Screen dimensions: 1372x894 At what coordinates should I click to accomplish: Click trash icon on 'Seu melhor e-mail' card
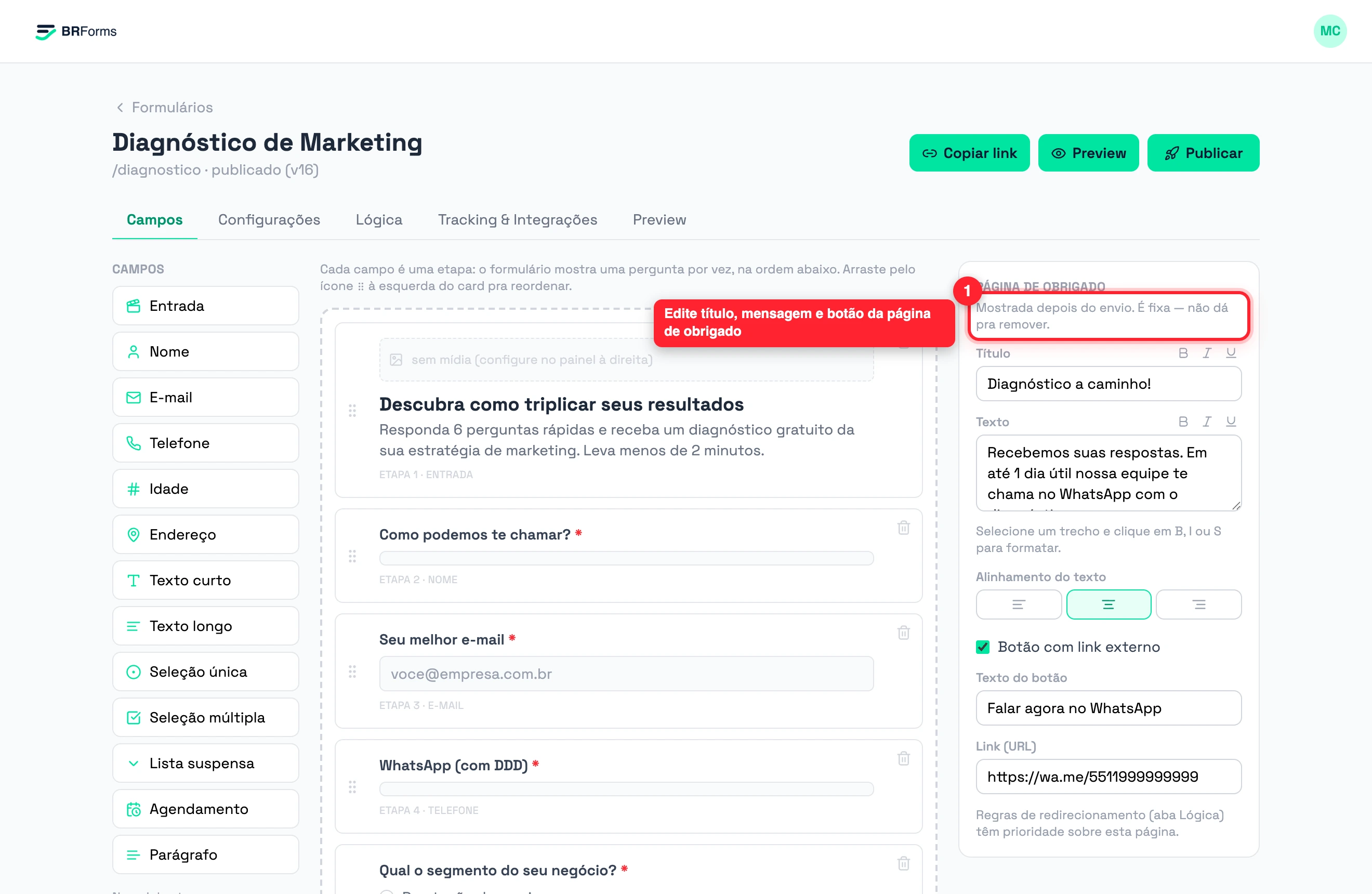click(903, 633)
